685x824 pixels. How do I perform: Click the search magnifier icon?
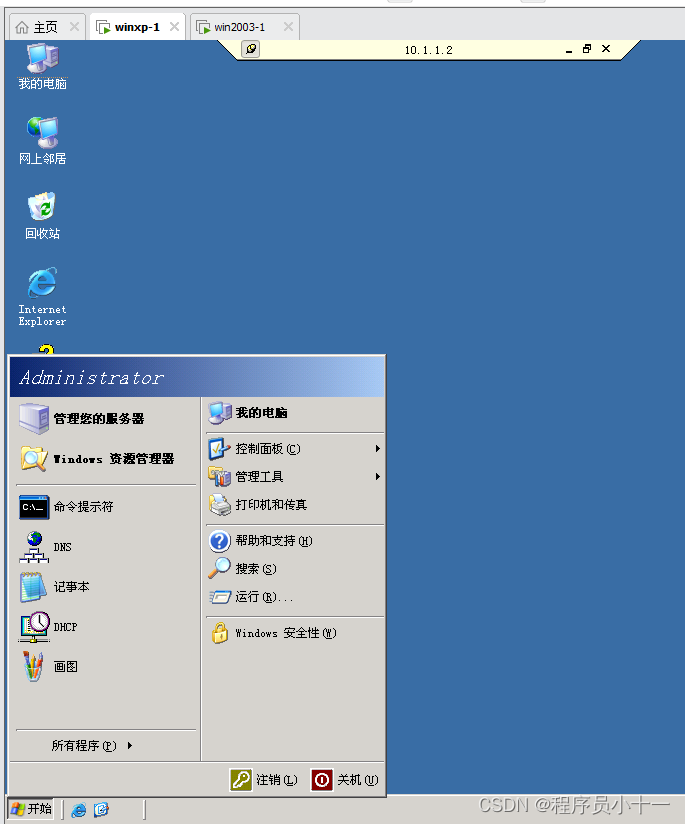(219, 568)
